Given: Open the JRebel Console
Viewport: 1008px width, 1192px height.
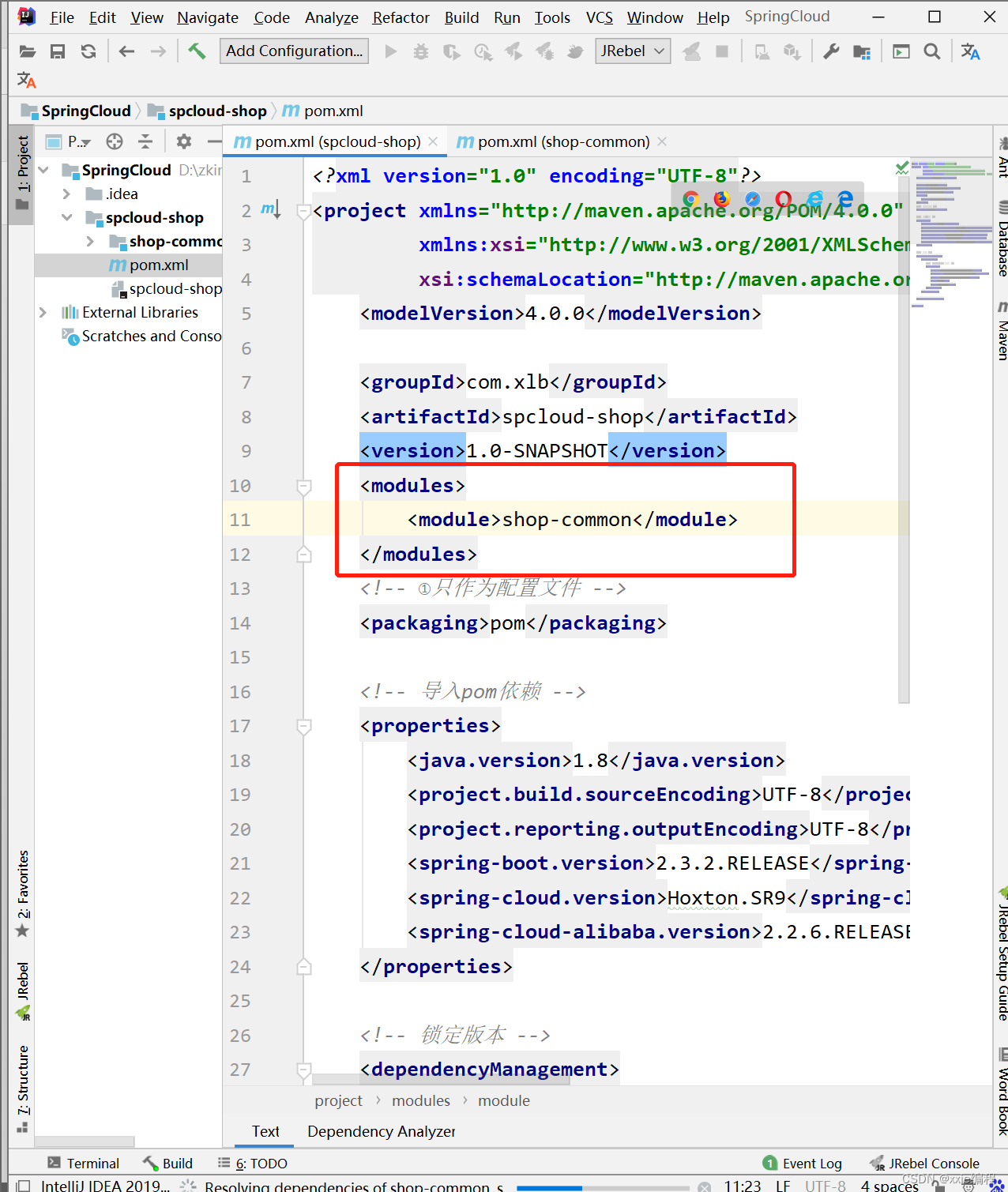Looking at the screenshot, I should (924, 1163).
